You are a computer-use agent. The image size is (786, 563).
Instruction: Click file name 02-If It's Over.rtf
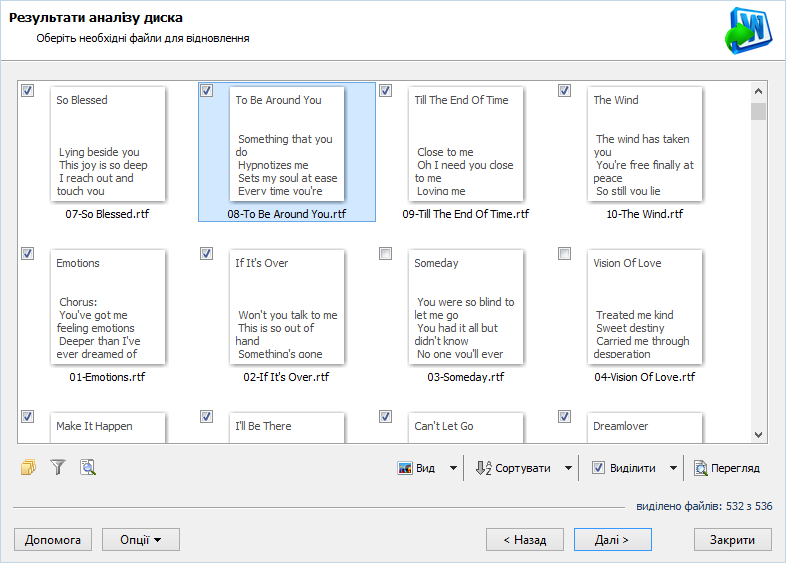click(x=286, y=377)
